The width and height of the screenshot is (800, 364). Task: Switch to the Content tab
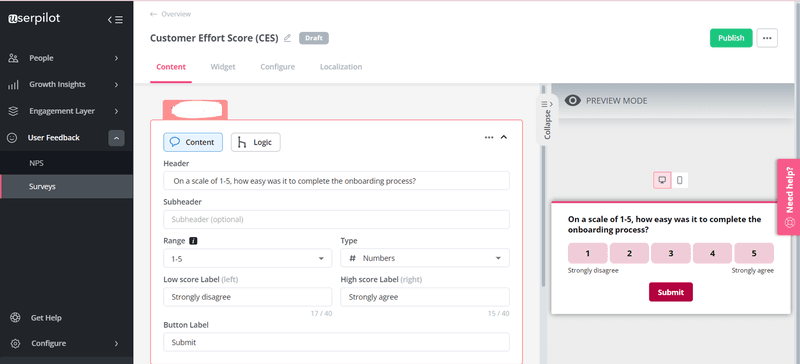pos(171,67)
